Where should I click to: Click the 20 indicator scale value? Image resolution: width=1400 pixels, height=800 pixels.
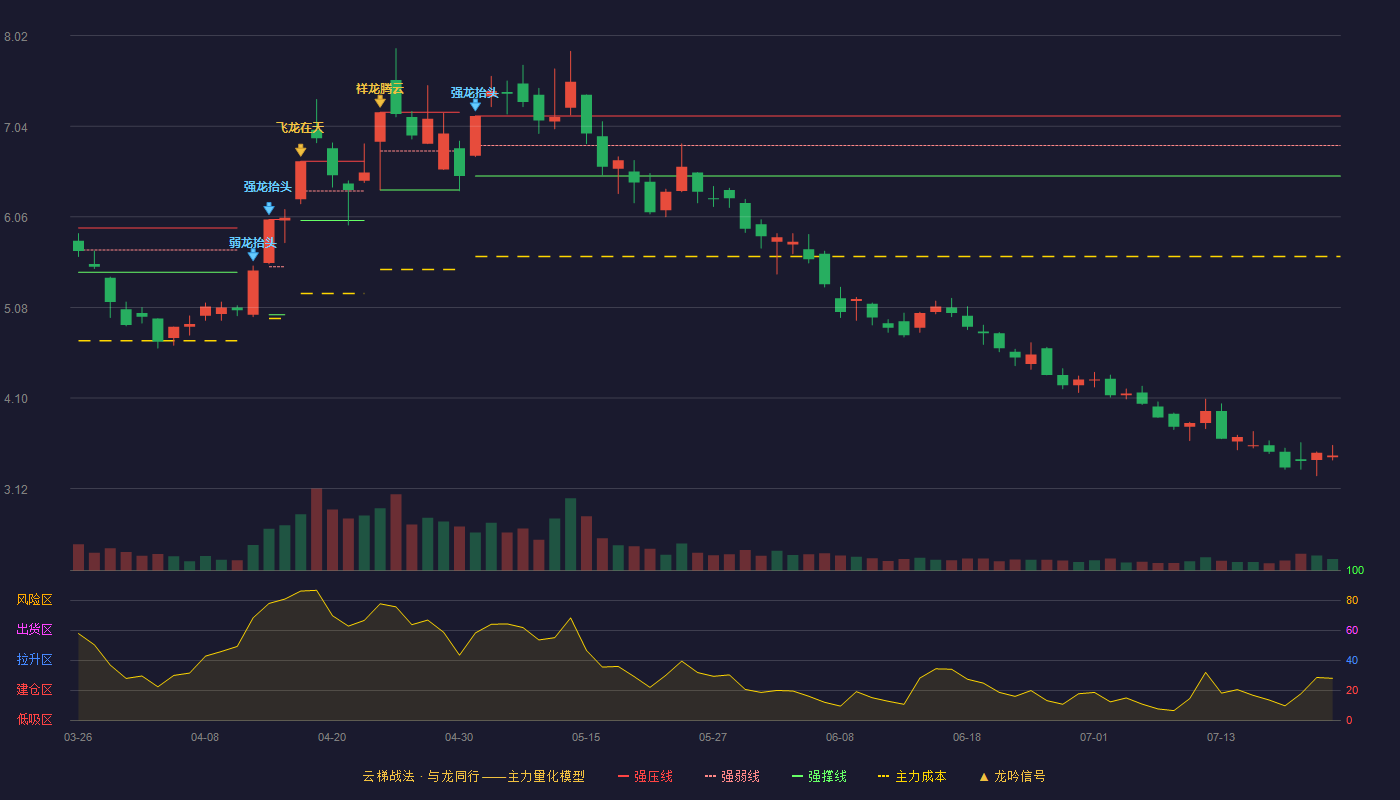pos(1352,691)
